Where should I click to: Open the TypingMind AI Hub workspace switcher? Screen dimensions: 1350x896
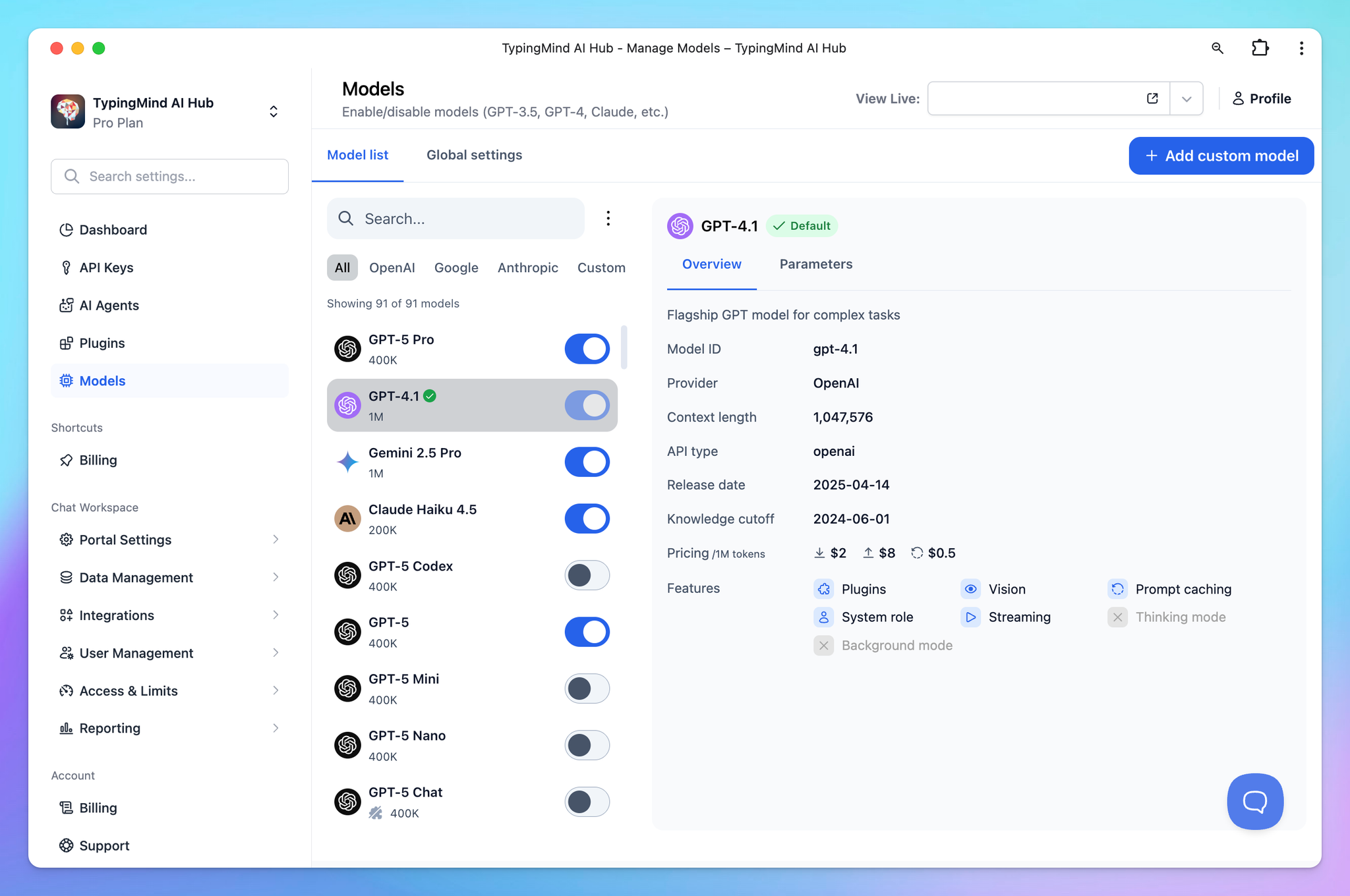coord(273,111)
